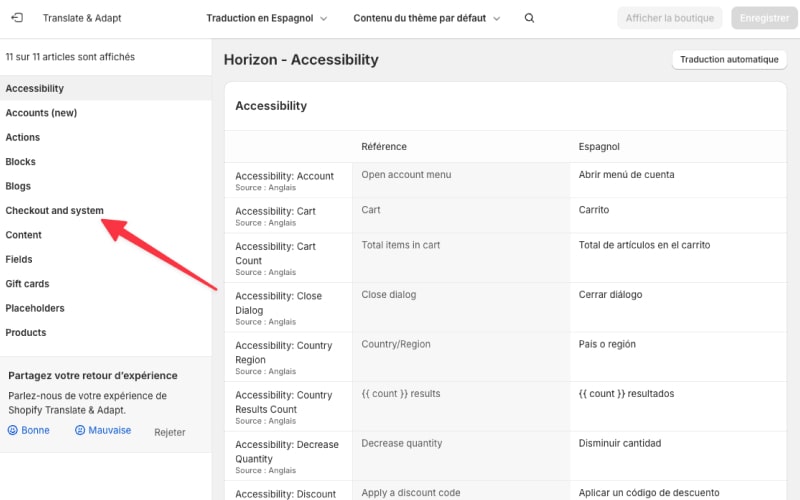Image resolution: width=800 pixels, height=500 pixels.
Task: Select Checkout and system in sidebar
Action: point(55,211)
